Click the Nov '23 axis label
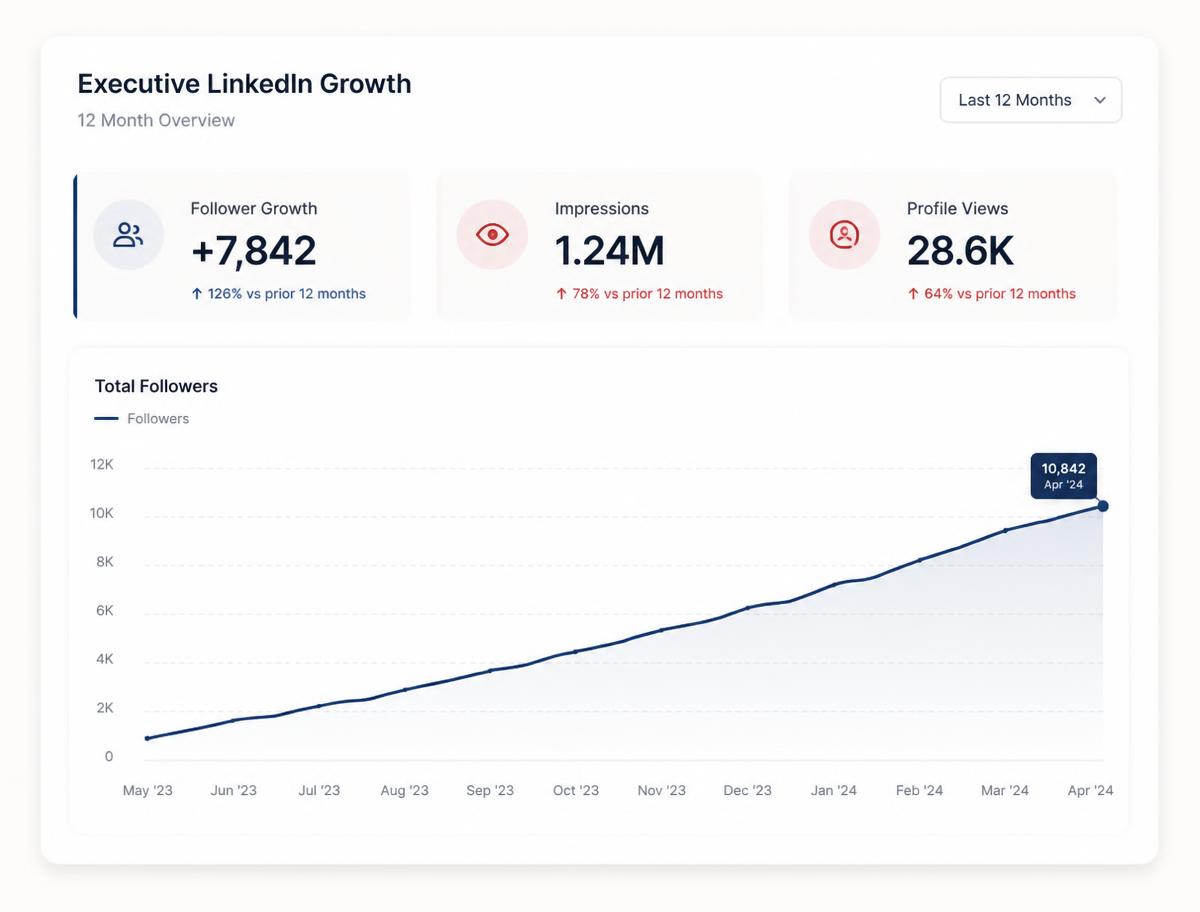This screenshot has width=1200, height=912. click(662, 790)
